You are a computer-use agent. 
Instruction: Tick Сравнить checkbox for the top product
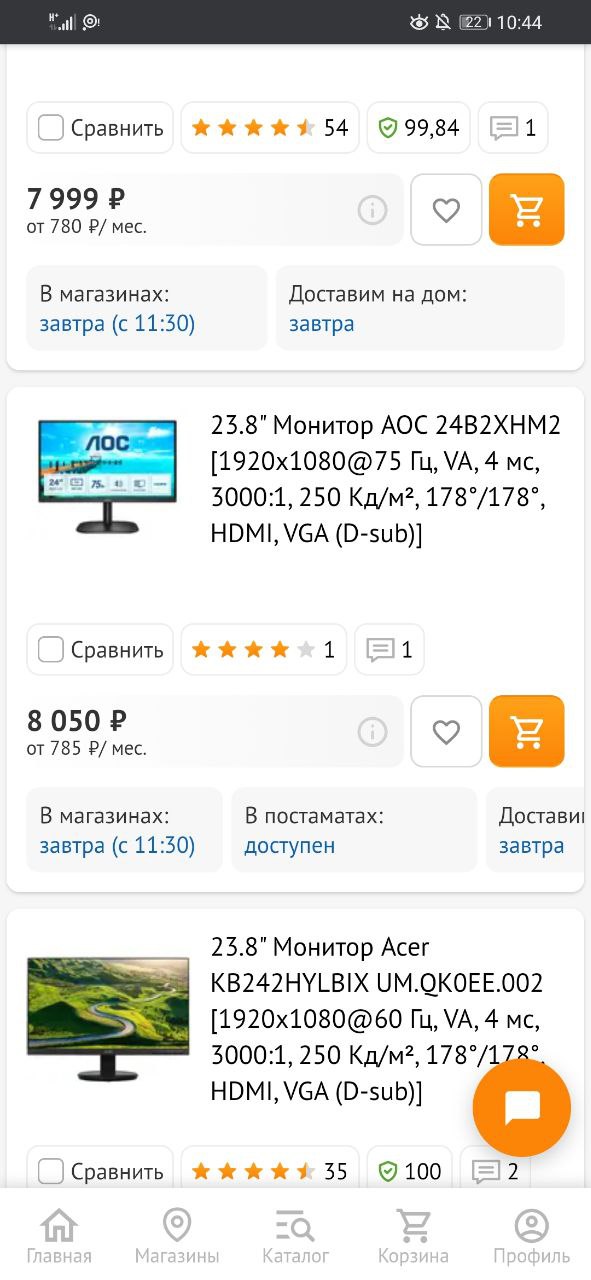(51, 128)
